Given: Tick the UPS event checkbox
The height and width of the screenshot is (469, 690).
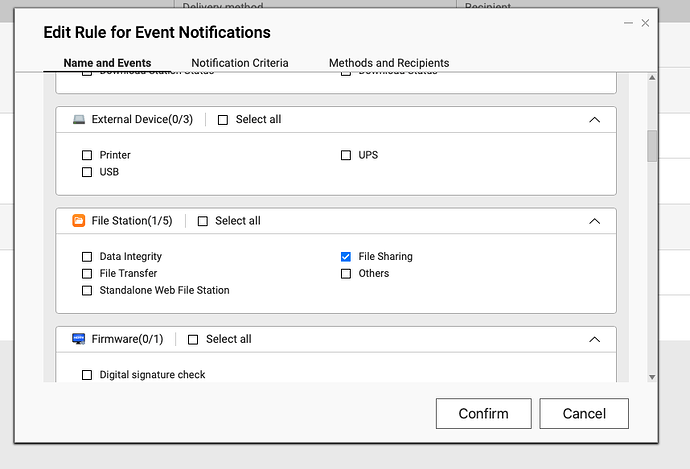Looking at the screenshot, I should coord(346,155).
